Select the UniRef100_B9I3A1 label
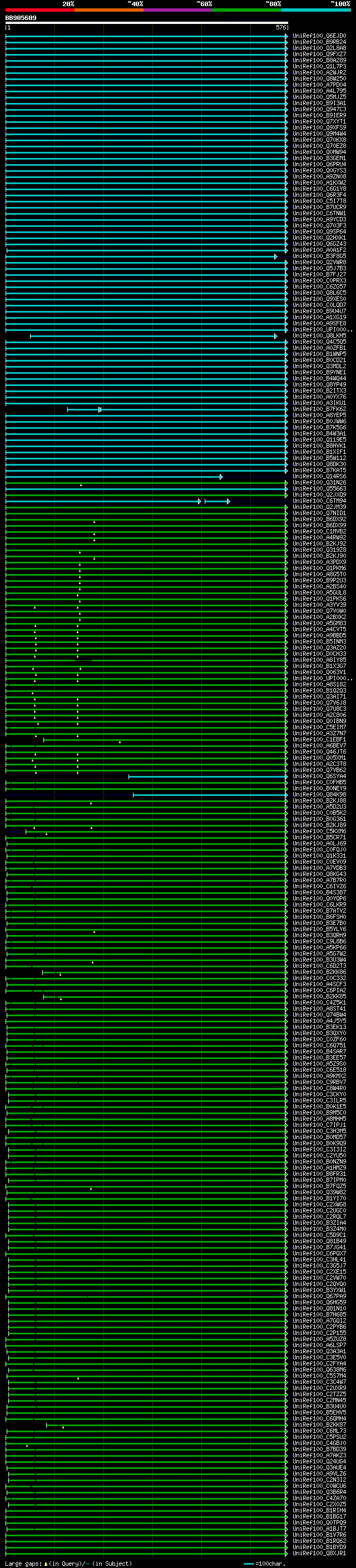Viewport: 356px width, 1568px height. point(319,103)
